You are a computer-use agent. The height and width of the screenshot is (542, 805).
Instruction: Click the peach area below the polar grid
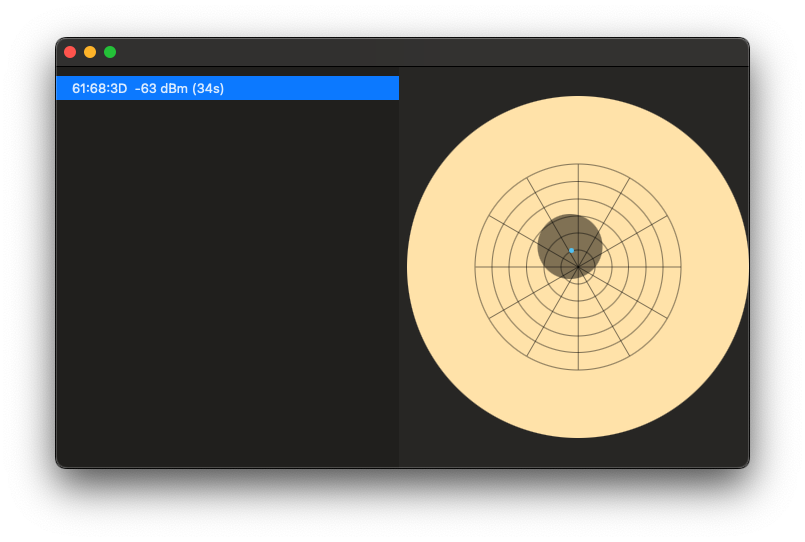pos(577,405)
